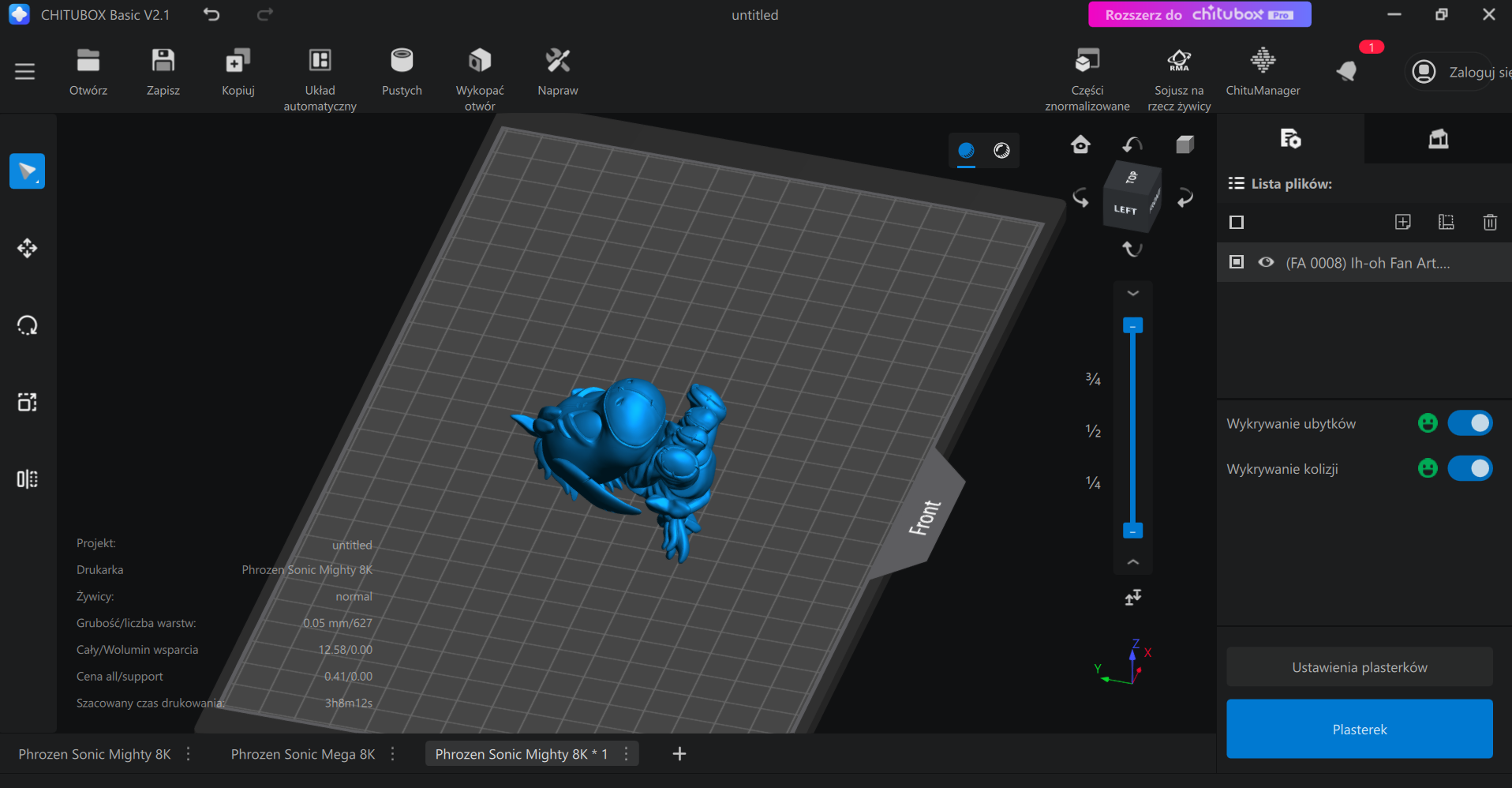Click the Otwórz open file icon
This screenshot has height=788, width=1512.
coord(88,73)
